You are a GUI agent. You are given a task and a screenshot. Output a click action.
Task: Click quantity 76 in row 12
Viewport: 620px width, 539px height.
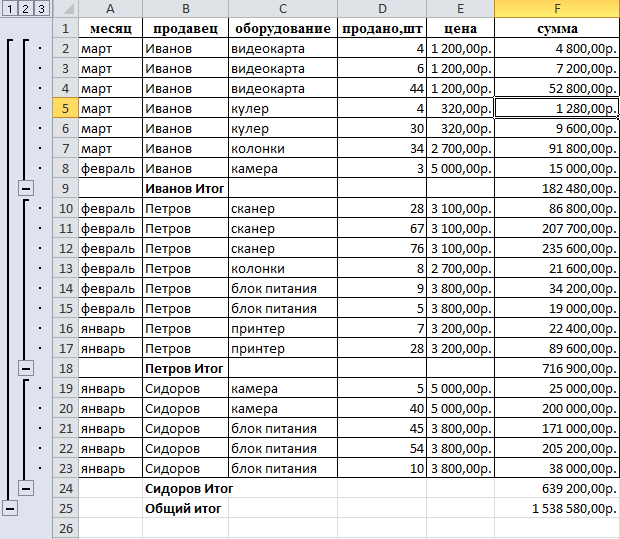(382, 248)
